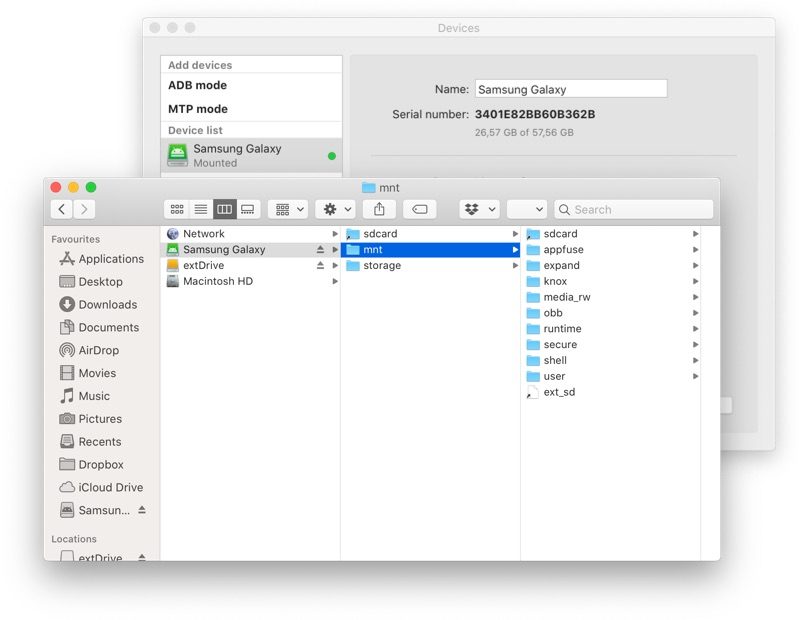
Task: Select the media_rw folder
Action: click(611, 297)
